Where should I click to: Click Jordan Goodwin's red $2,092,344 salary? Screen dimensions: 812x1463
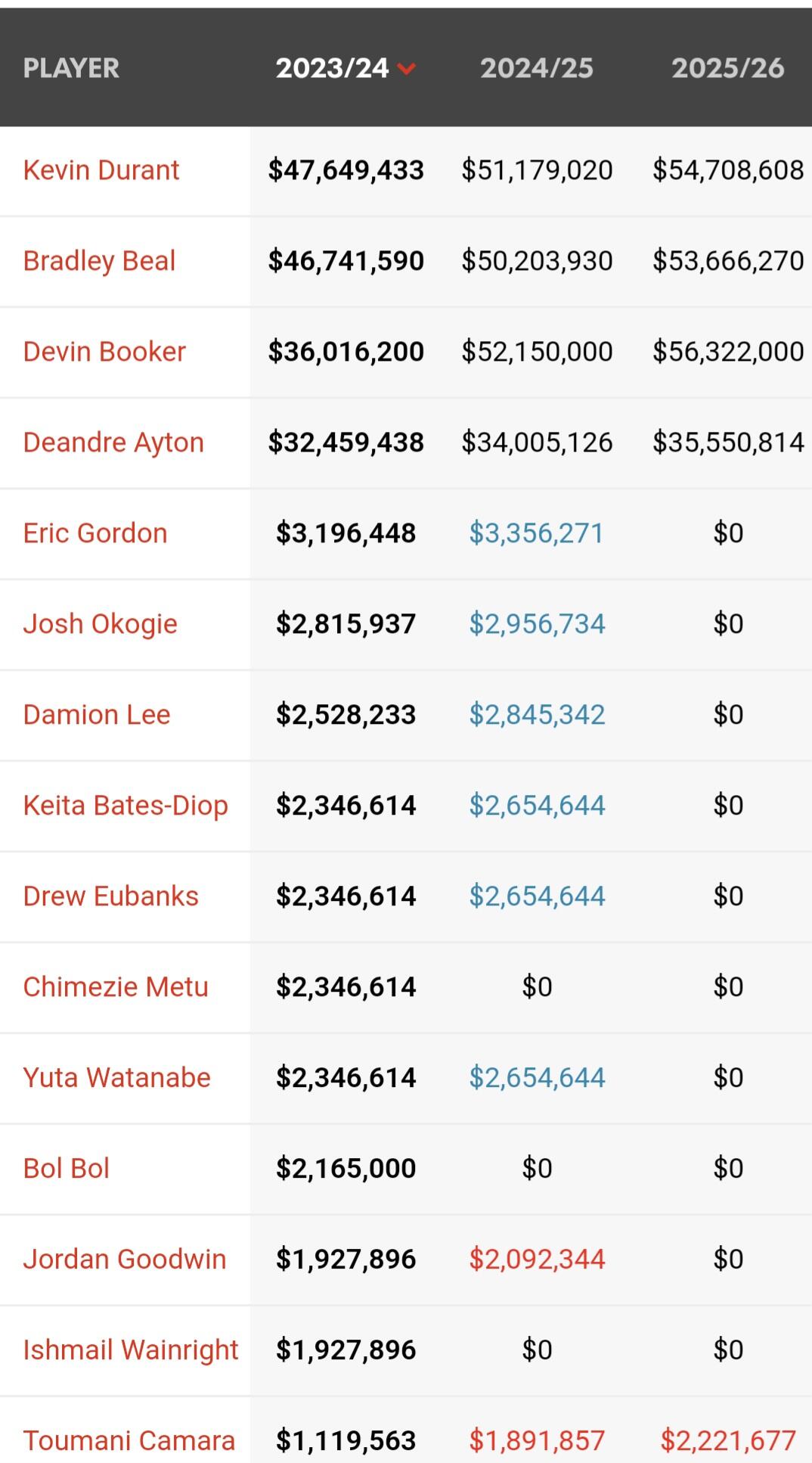coord(537,1260)
